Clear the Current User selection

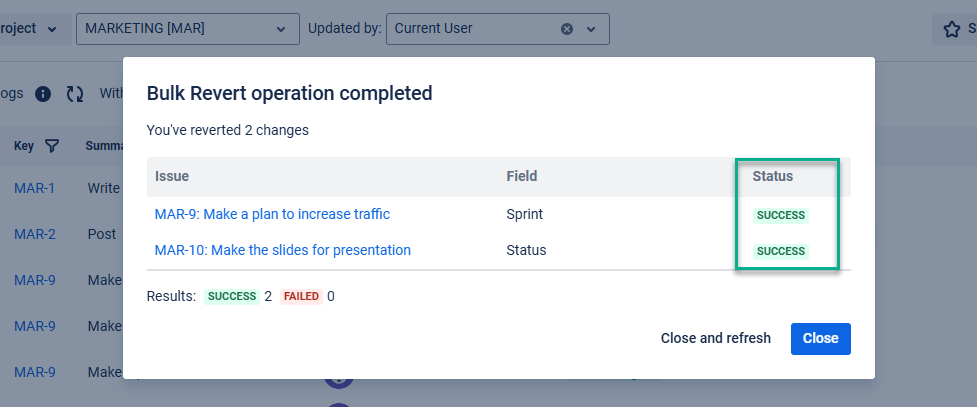click(567, 29)
